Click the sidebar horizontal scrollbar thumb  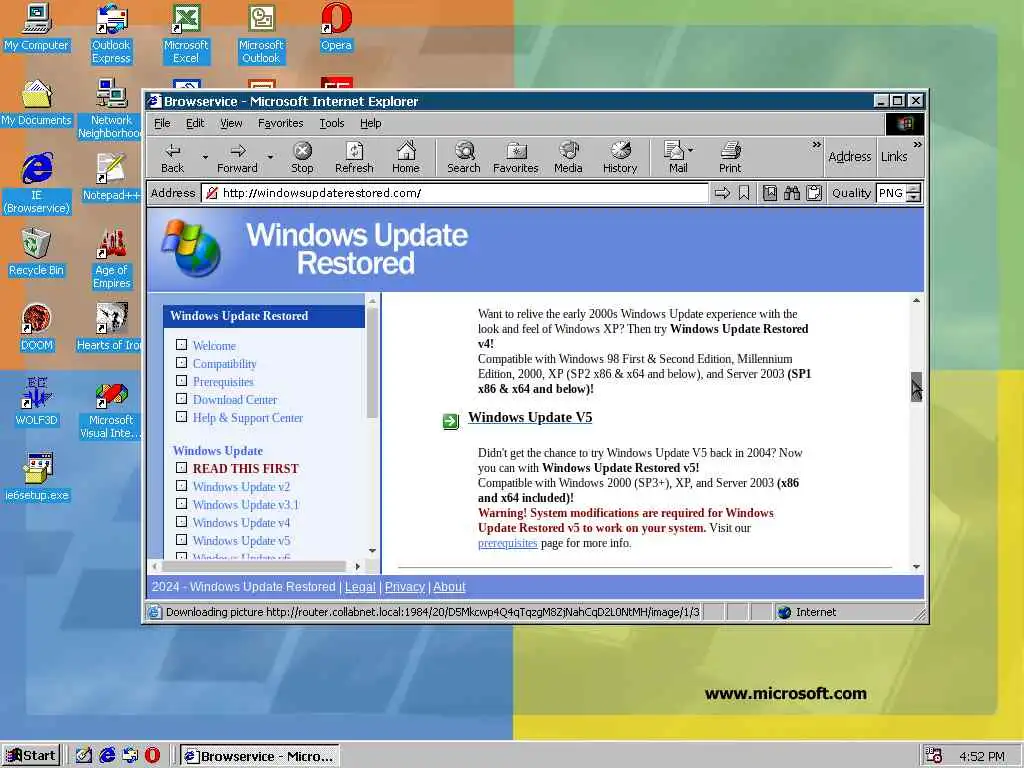click(x=253, y=566)
